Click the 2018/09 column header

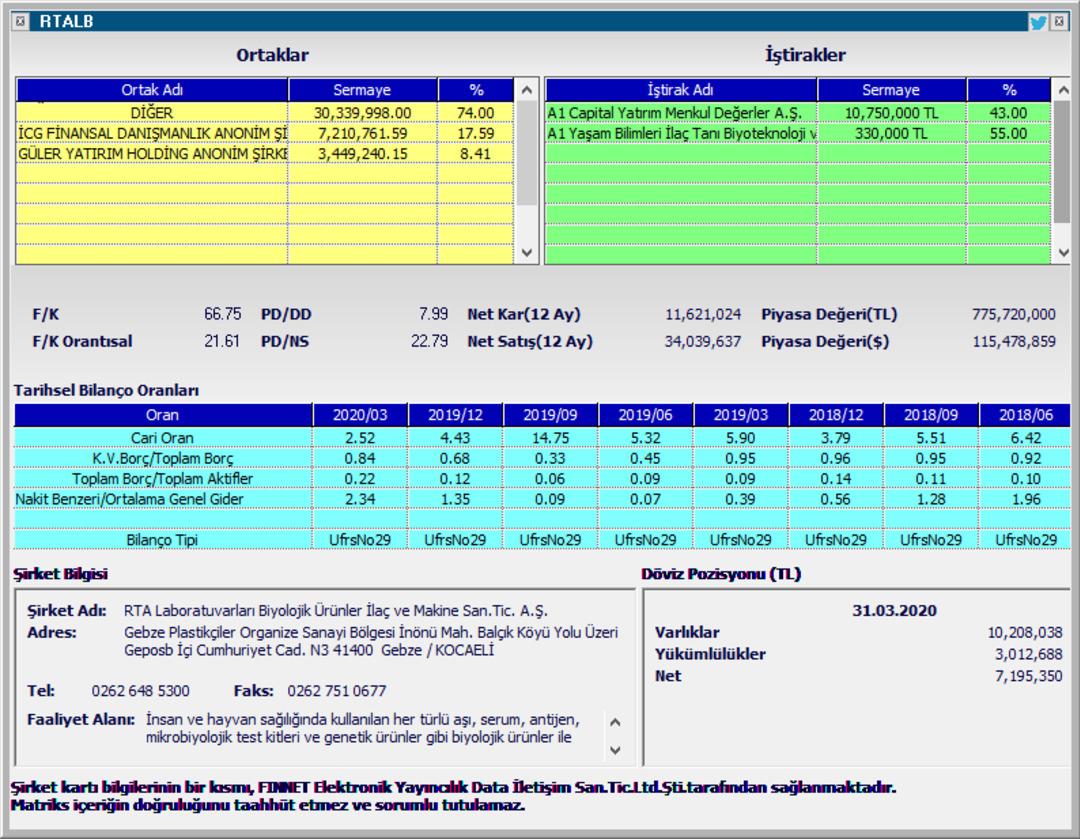pyautogui.click(x=931, y=415)
